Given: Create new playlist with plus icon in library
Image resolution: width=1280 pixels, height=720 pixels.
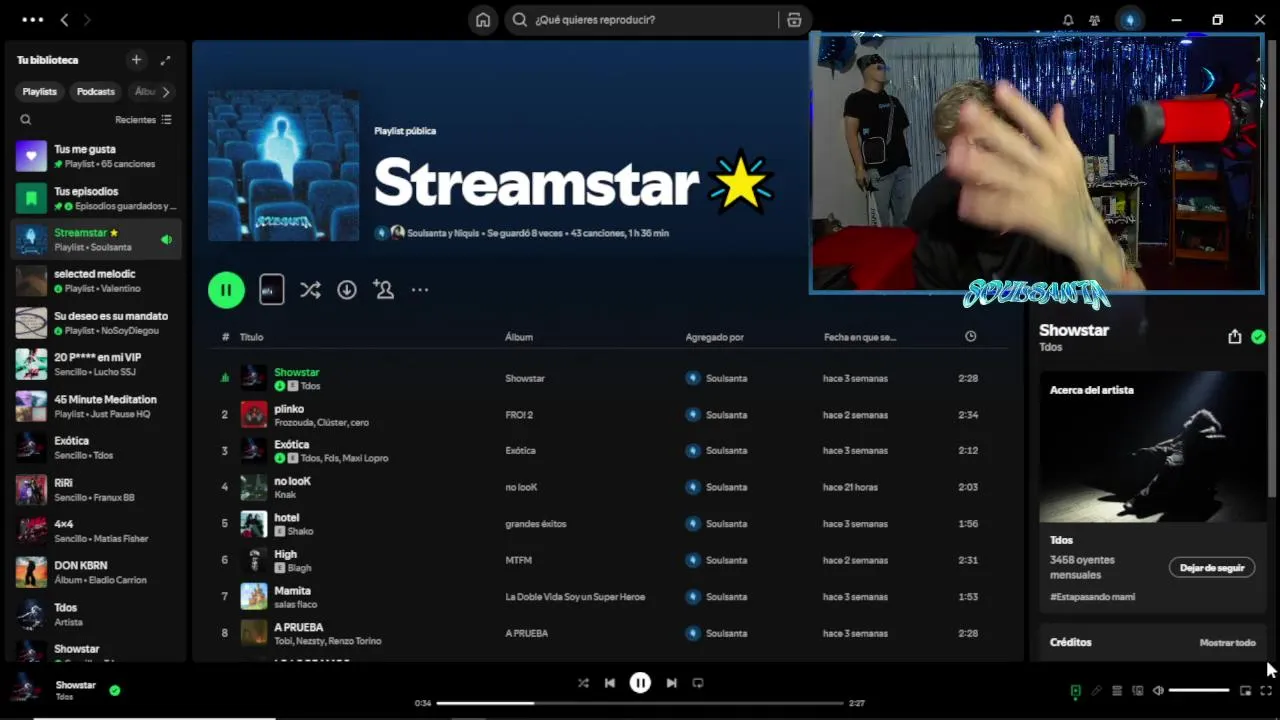Looking at the screenshot, I should click(136, 60).
